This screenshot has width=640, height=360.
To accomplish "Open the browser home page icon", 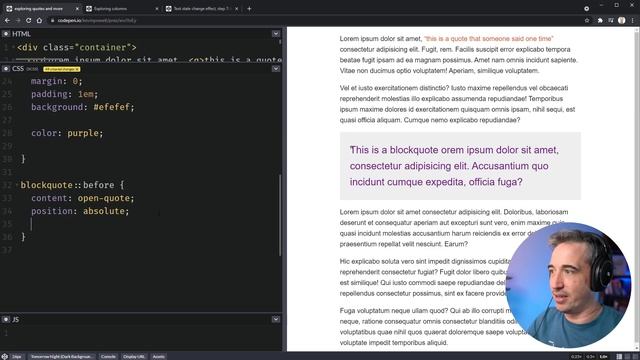I will (39, 20).
